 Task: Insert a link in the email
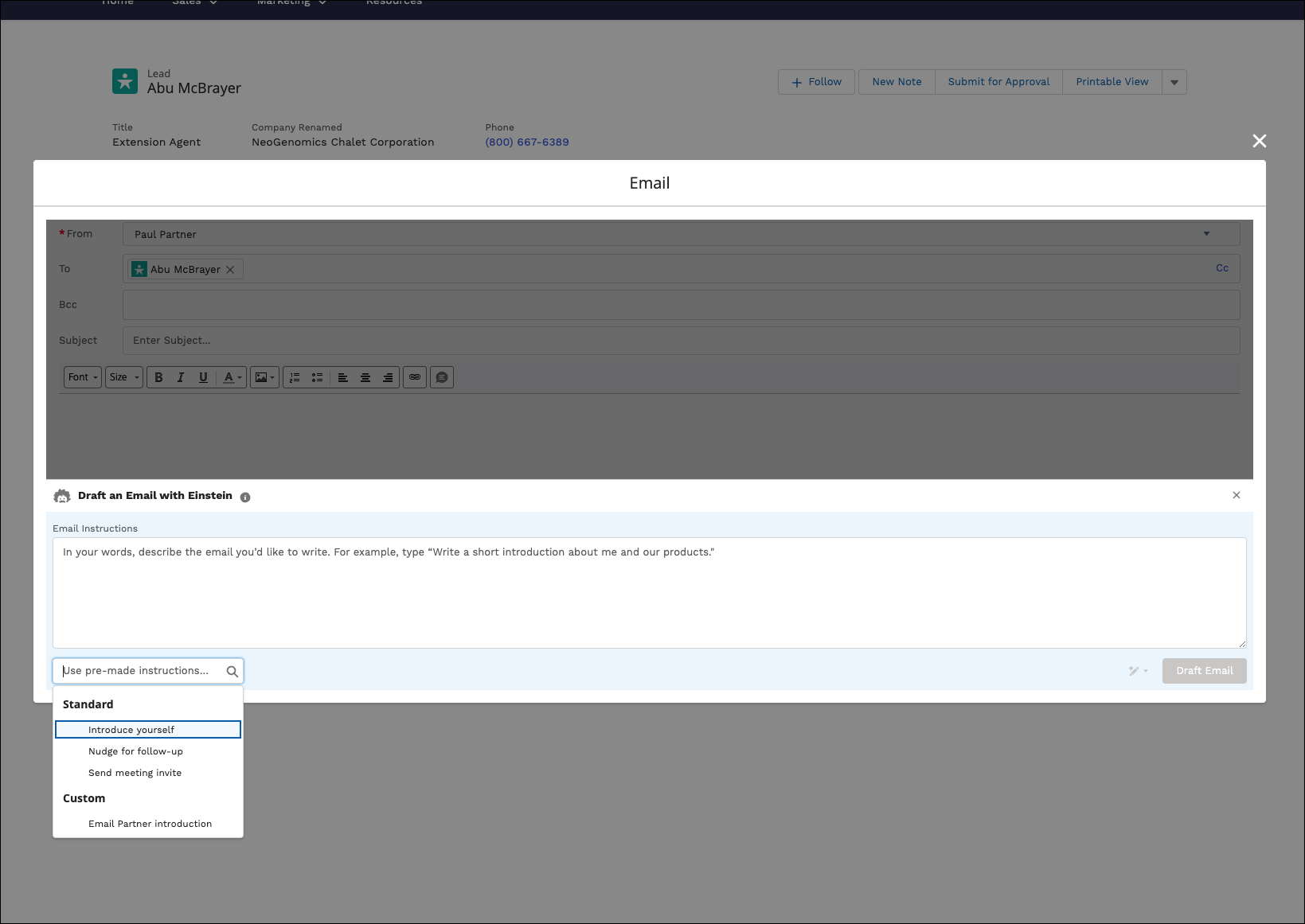click(415, 377)
